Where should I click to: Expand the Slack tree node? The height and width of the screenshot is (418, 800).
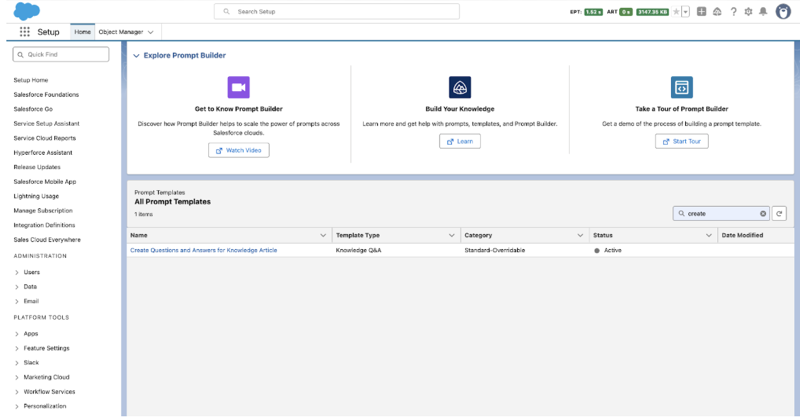click(x=17, y=363)
